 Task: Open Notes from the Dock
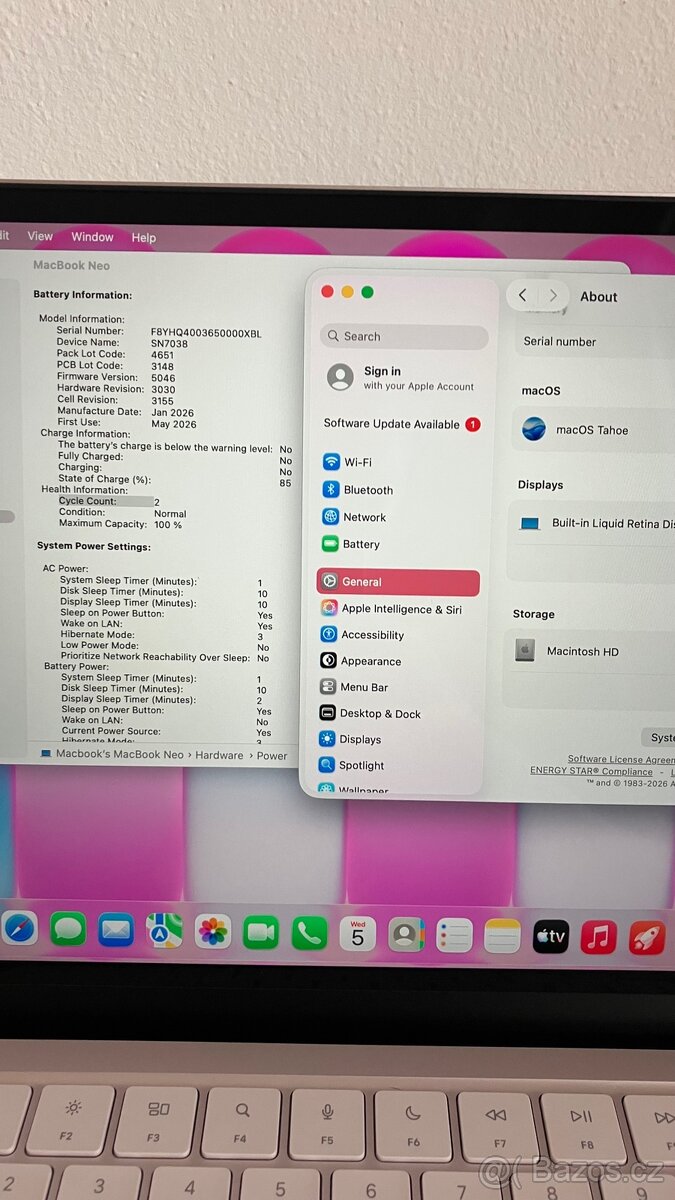coord(503,936)
